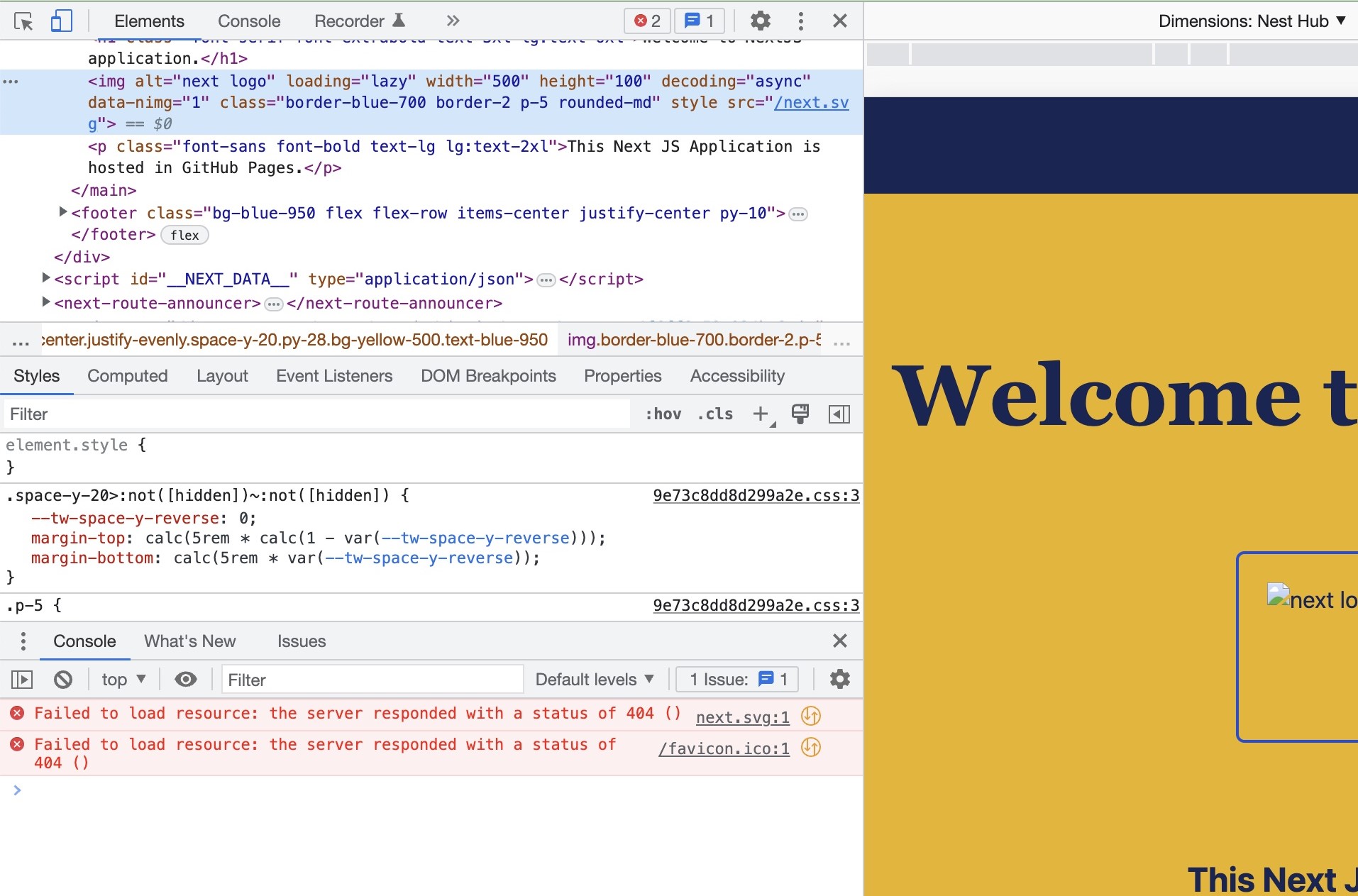Toggle element classes panel with .cls
This screenshot has width=1358, height=896.
point(714,414)
